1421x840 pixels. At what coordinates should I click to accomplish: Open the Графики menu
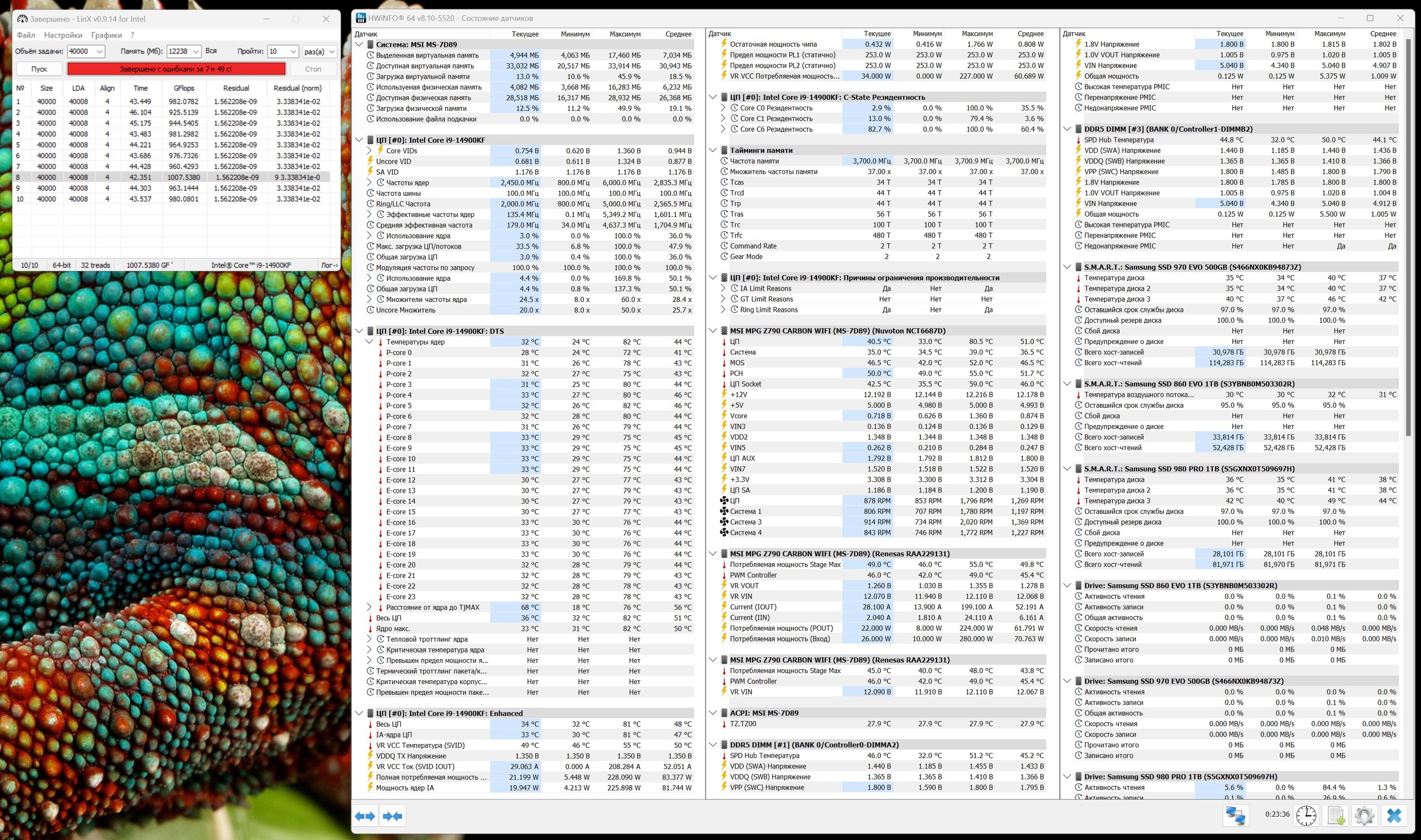pos(107,35)
